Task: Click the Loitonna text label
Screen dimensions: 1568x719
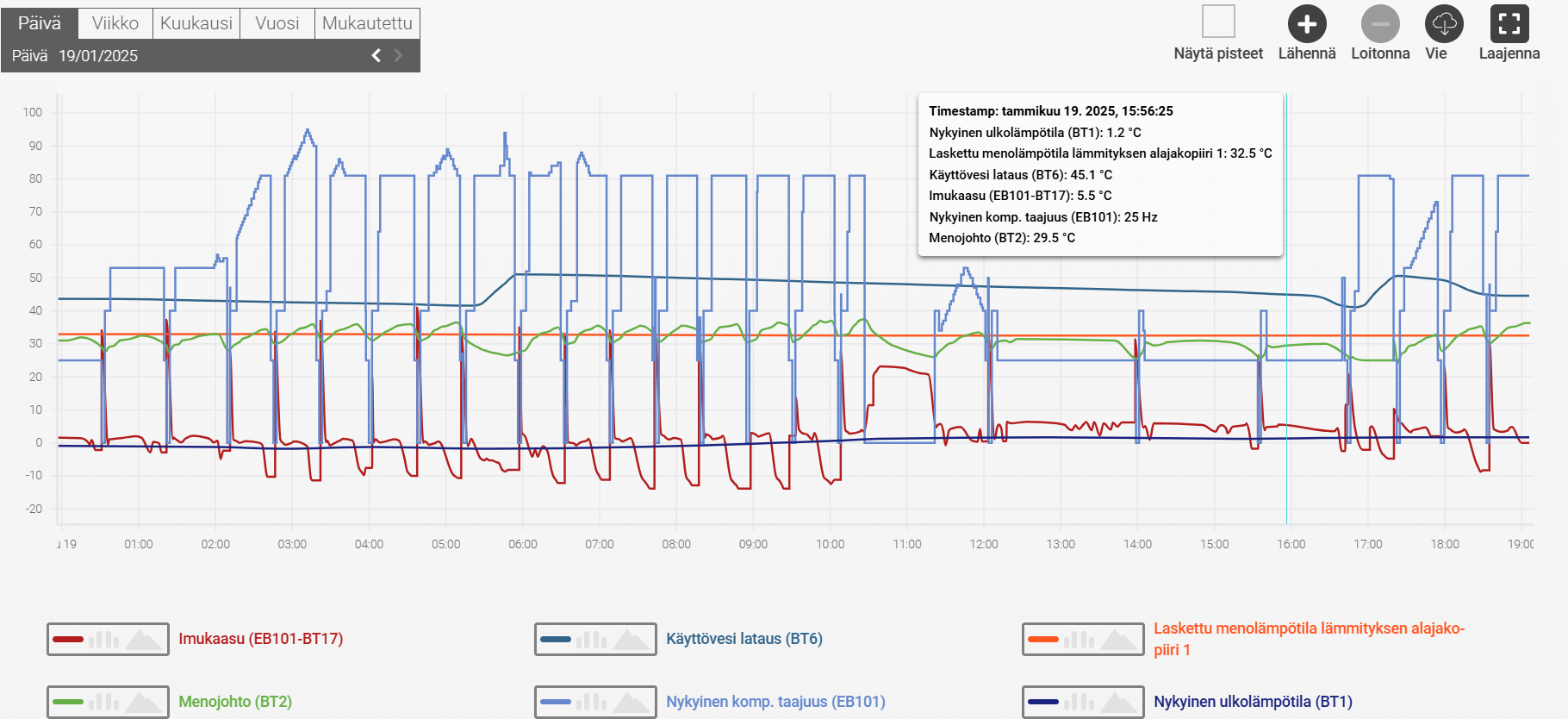Action: [1380, 53]
